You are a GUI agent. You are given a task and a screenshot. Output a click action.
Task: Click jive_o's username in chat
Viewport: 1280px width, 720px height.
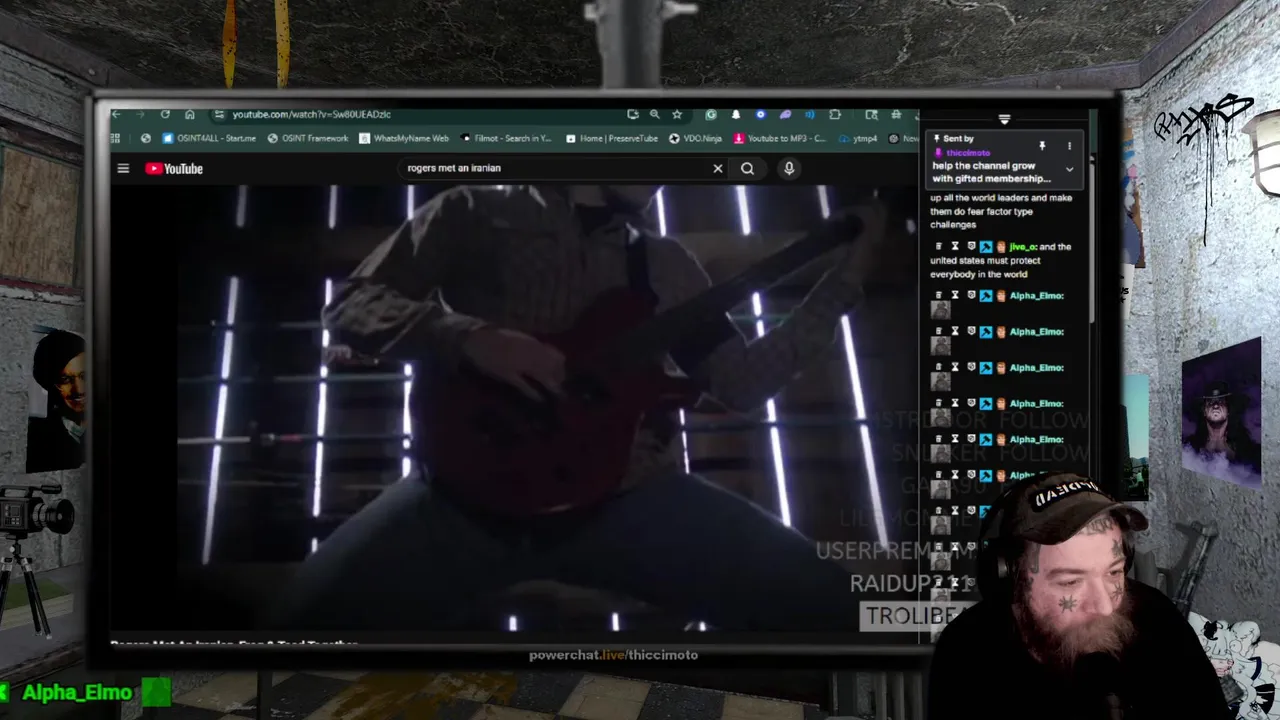[x=1022, y=246]
